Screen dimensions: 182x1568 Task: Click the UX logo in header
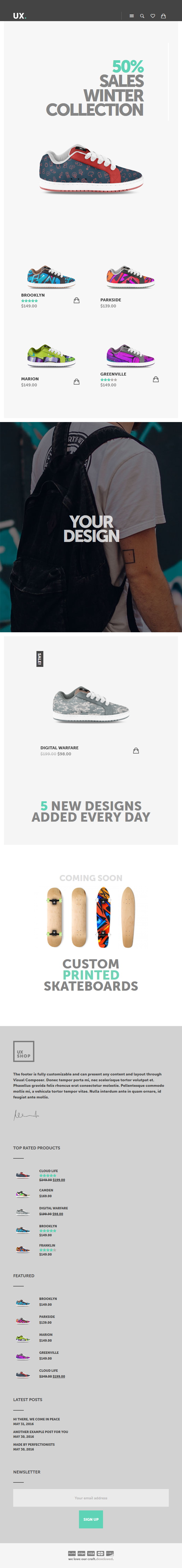pyautogui.click(x=20, y=16)
